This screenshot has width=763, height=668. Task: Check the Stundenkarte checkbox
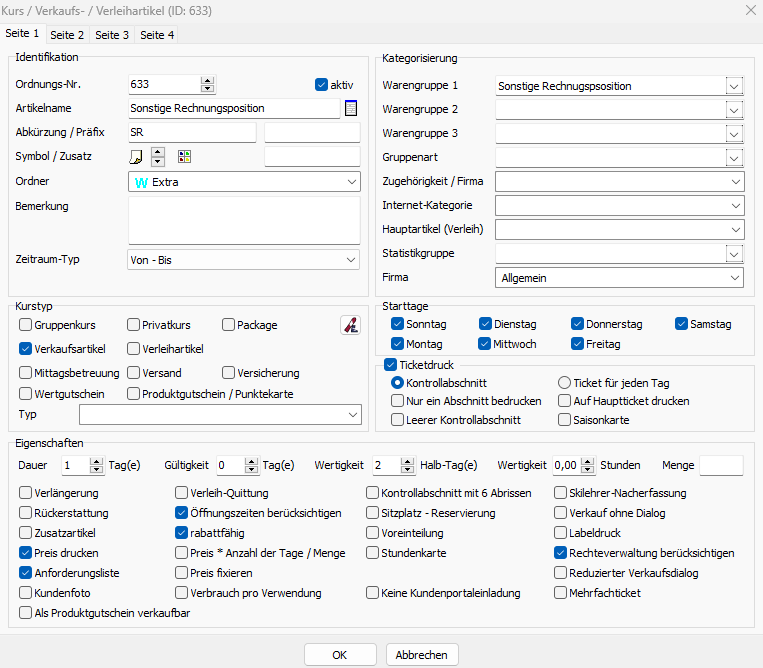click(x=372, y=553)
